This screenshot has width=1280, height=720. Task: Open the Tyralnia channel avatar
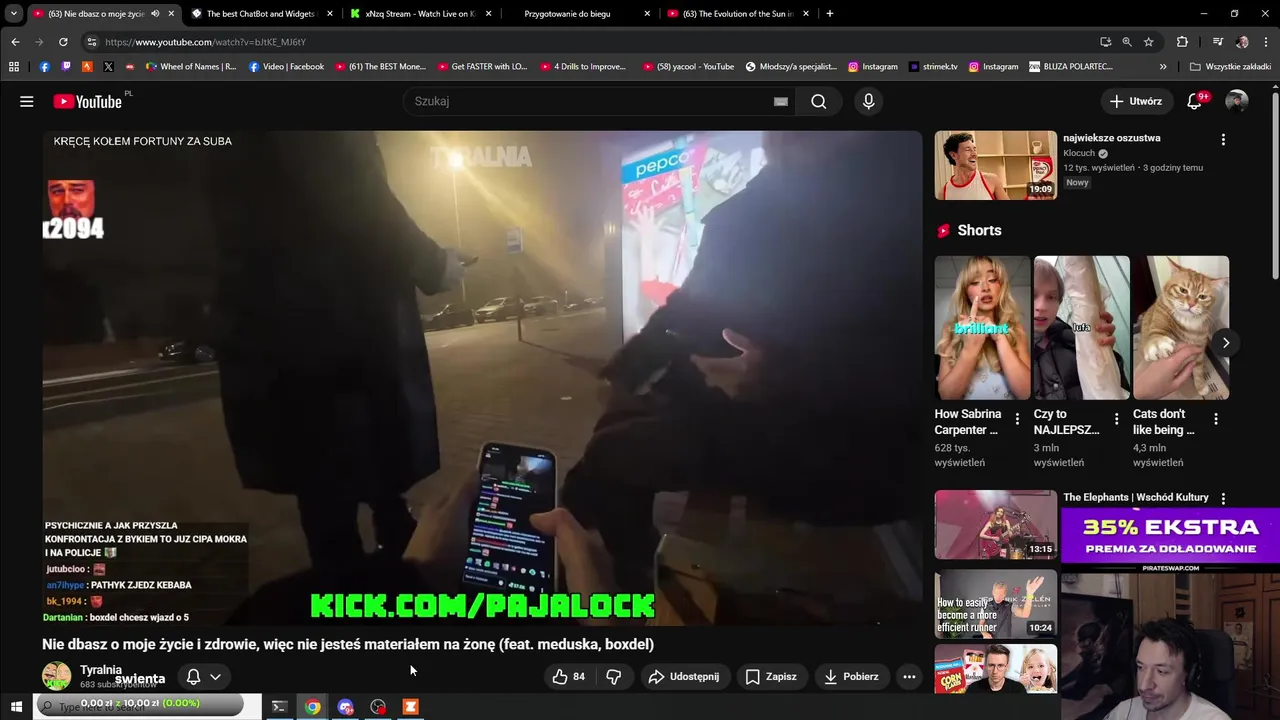click(x=56, y=676)
